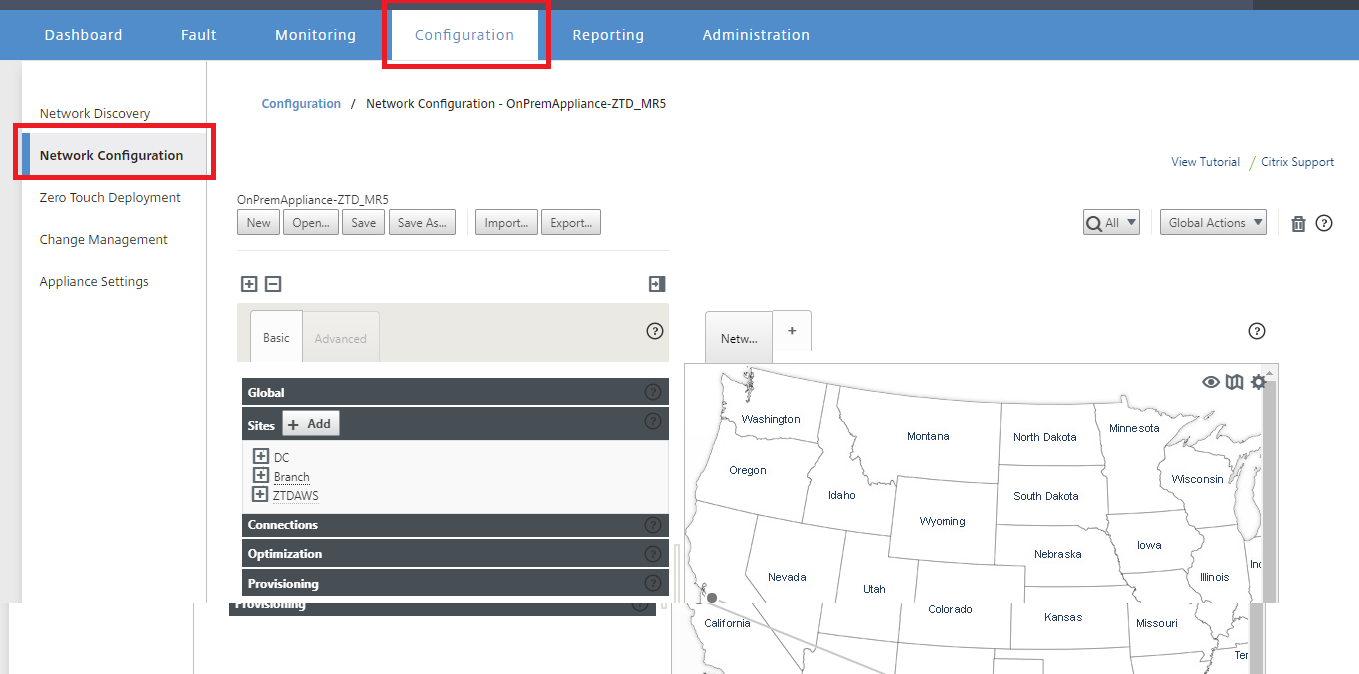
Task: Toggle the eye visibility icon on map
Action: [1211, 382]
